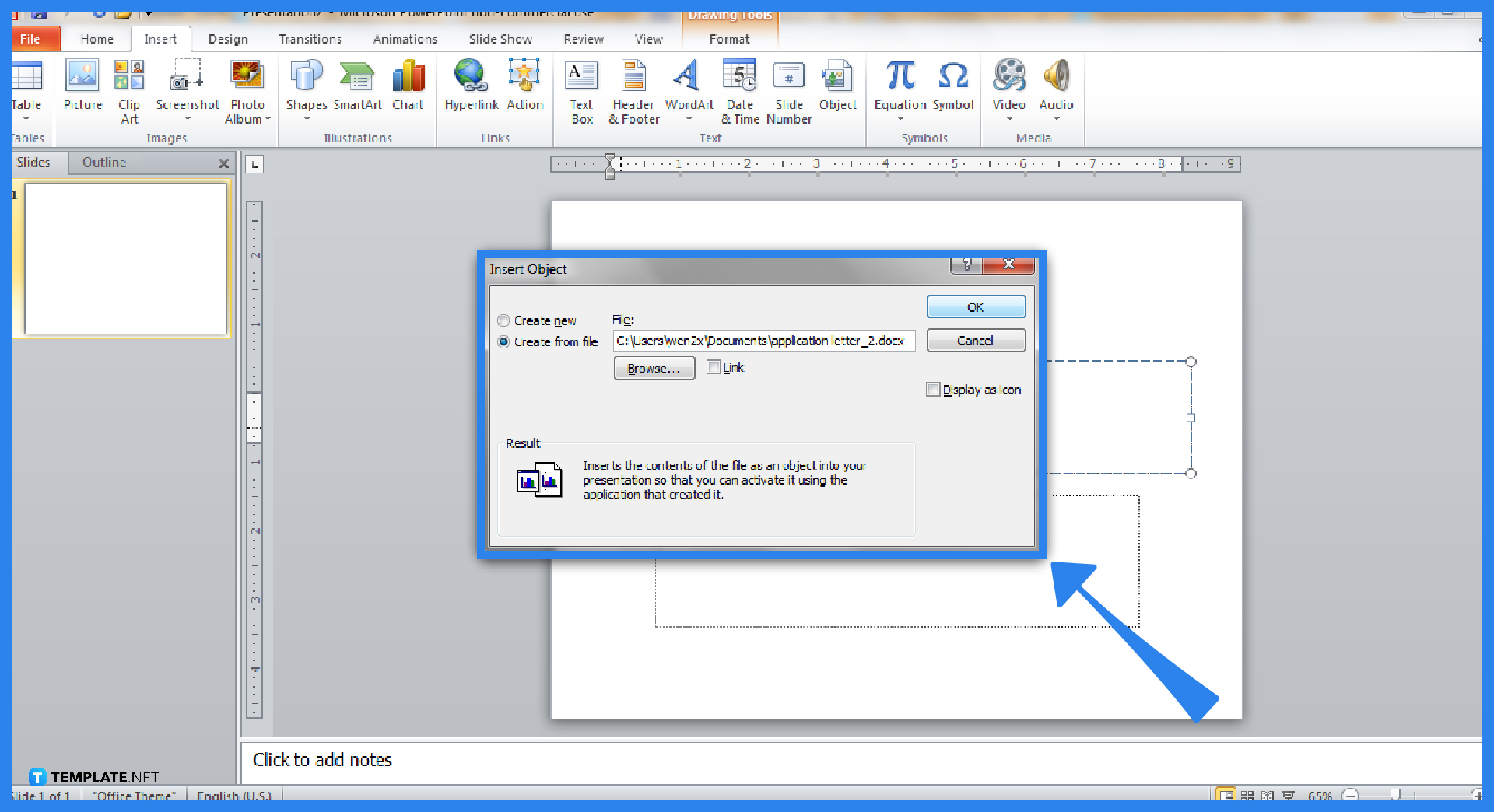1494x812 pixels.
Task: Expand the Shapes gallery
Action: point(306,119)
